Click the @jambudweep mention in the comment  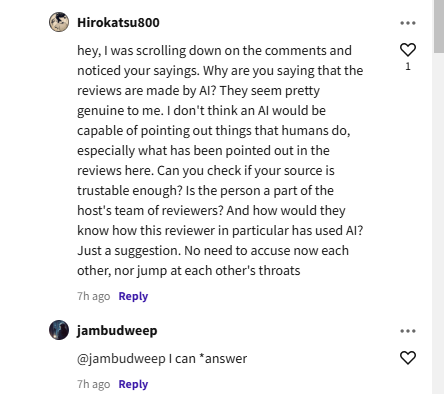(x=121, y=359)
